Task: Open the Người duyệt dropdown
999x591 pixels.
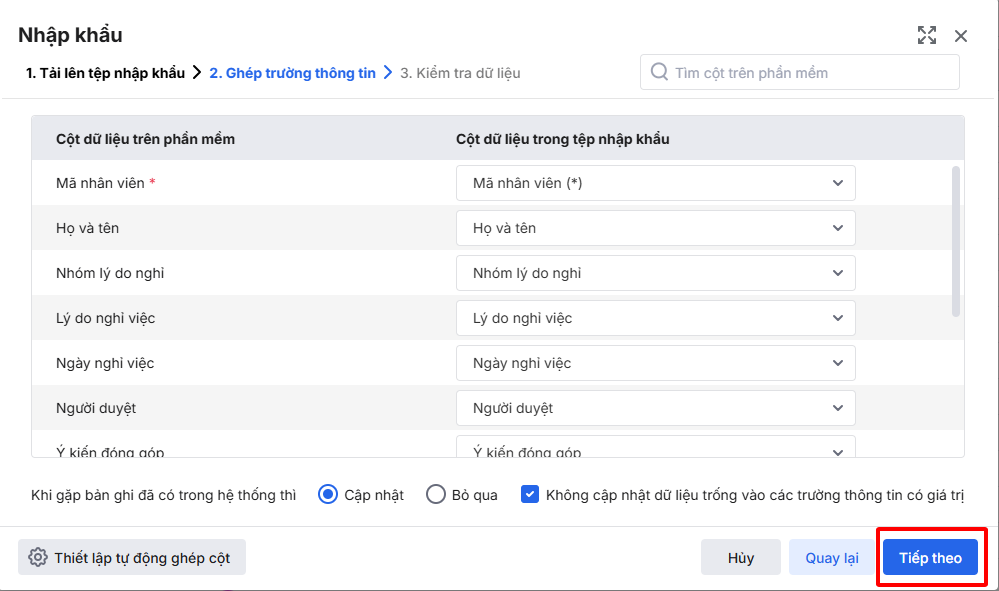Action: pyautogui.click(x=655, y=408)
